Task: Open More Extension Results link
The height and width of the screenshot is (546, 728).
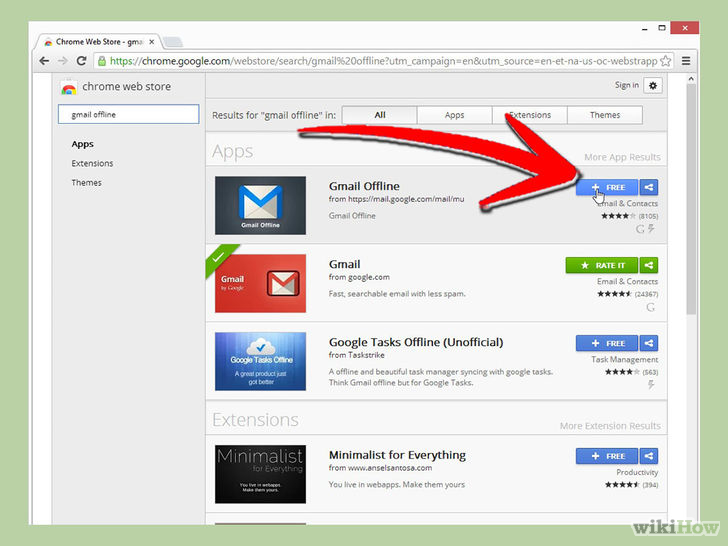Action: [x=610, y=426]
